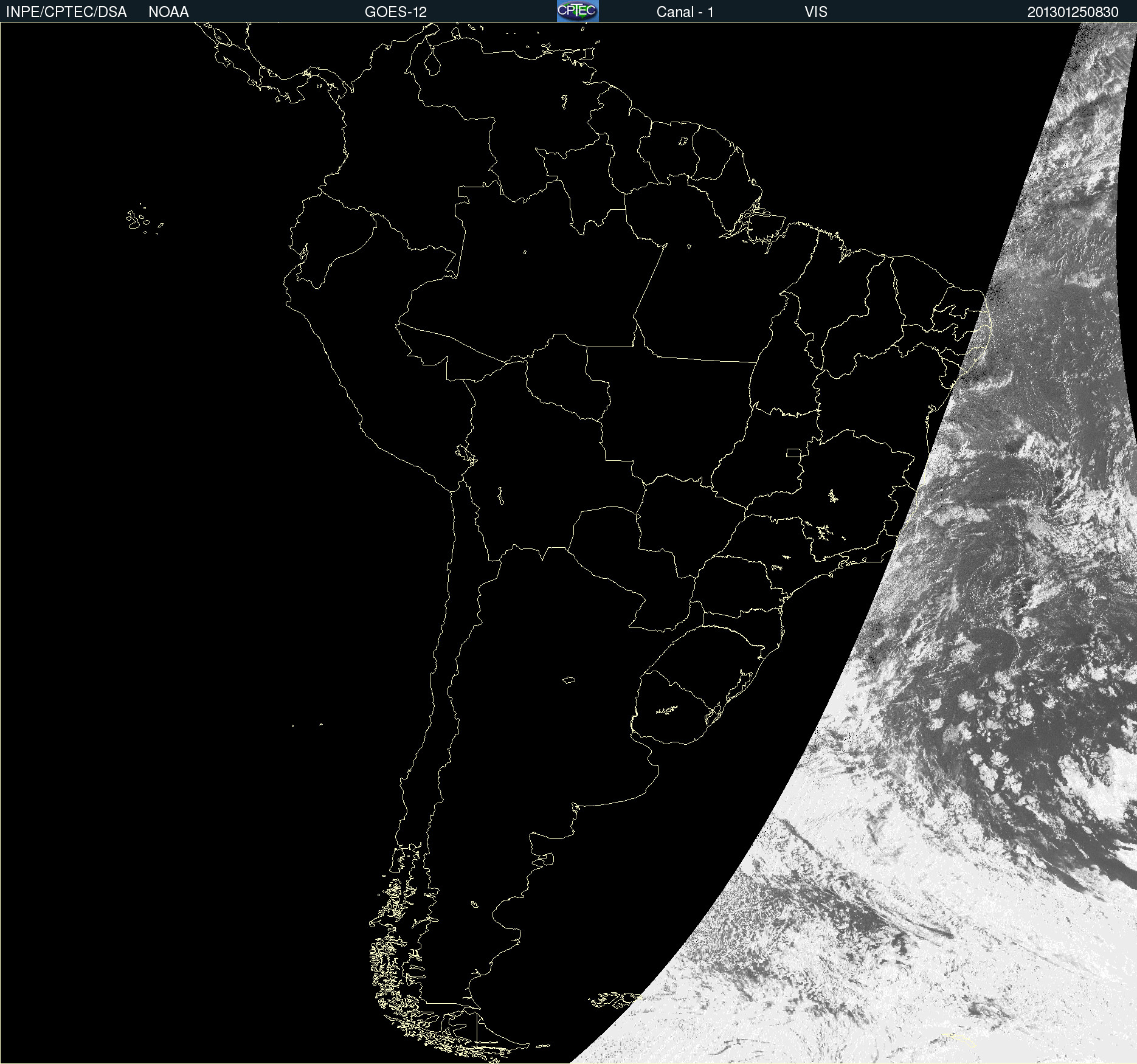Click the VIS channel label
This screenshot has width=1137, height=1064.
click(816, 12)
